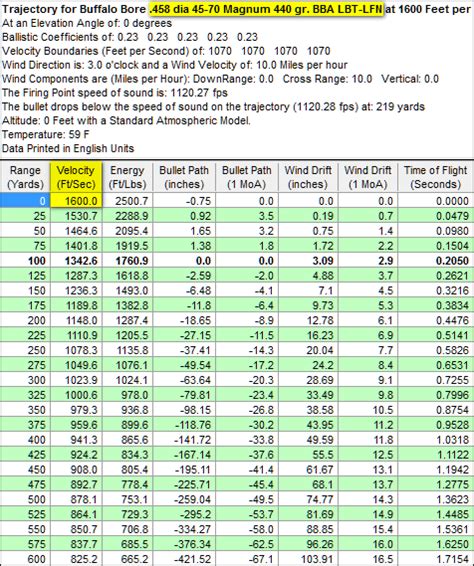Select energy value 1382.8

(x=127, y=305)
